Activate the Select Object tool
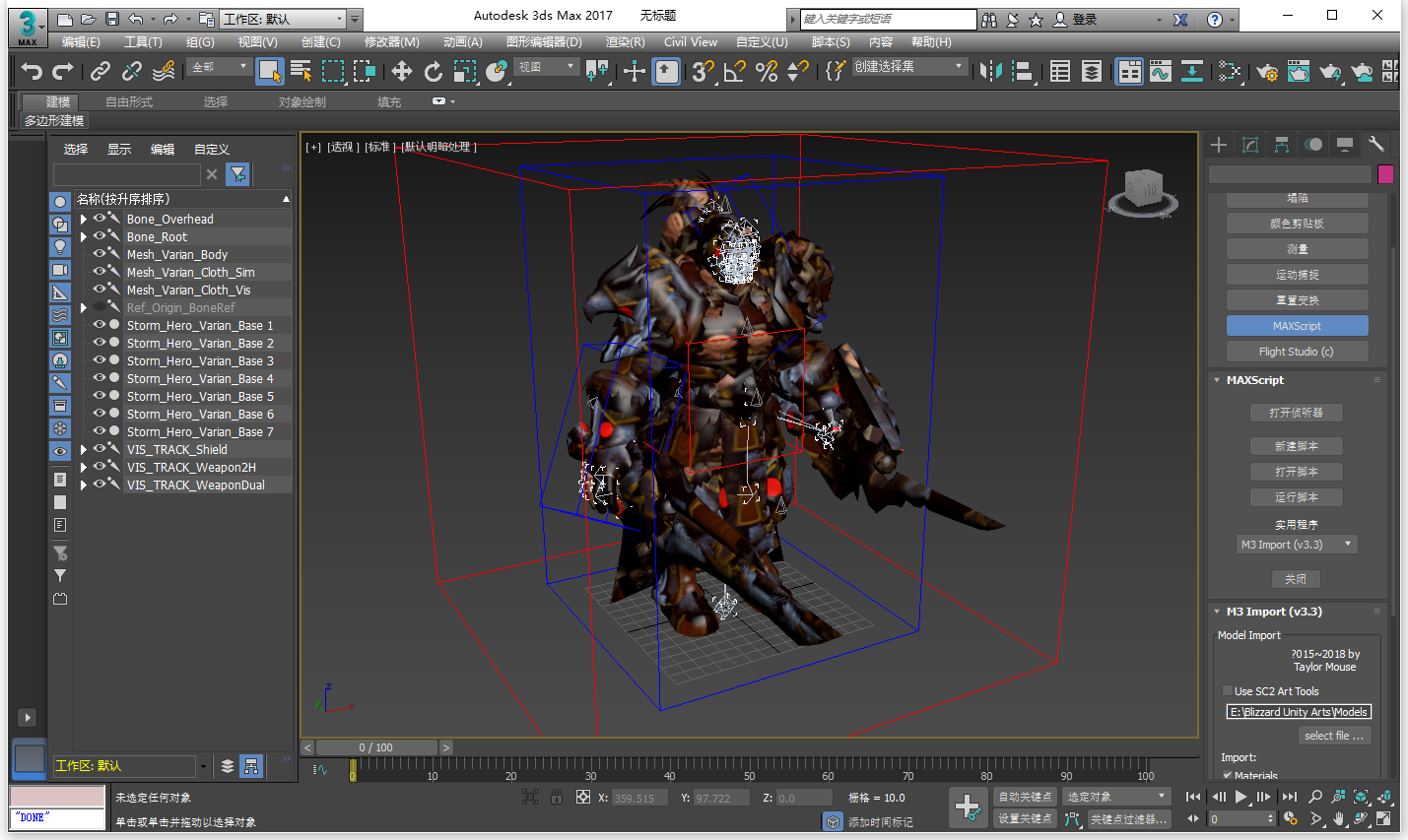 pyautogui.click(x=269, y=71)
